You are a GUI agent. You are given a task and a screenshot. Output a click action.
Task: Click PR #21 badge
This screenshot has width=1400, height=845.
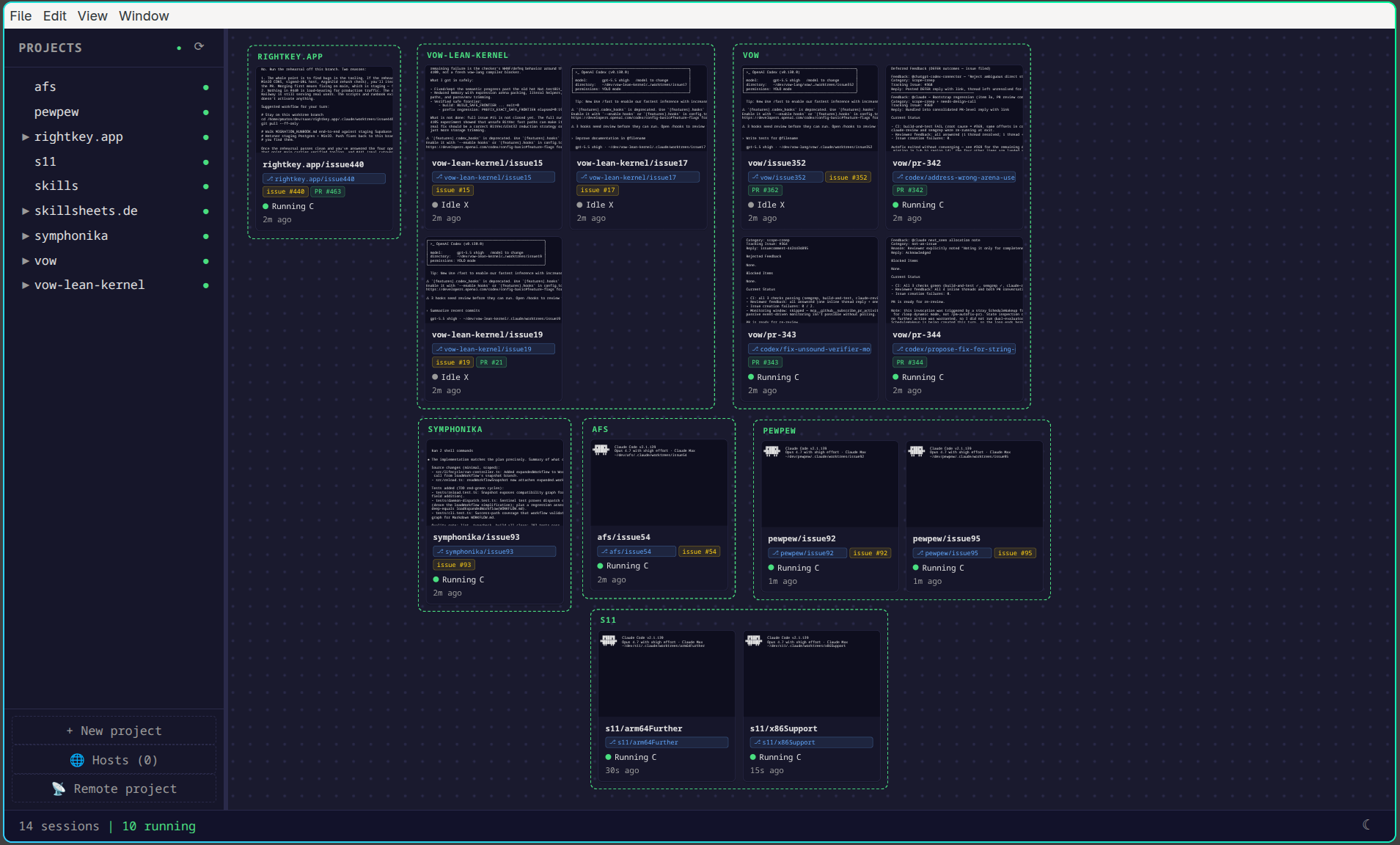click(491, 362)
